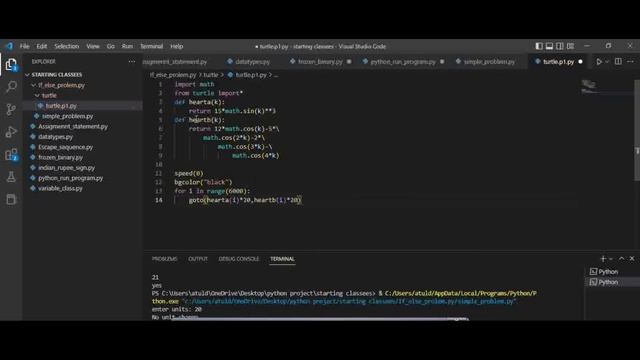Switch to datatypes.py editor tab
640x360 pixels.
click(252, 62)
